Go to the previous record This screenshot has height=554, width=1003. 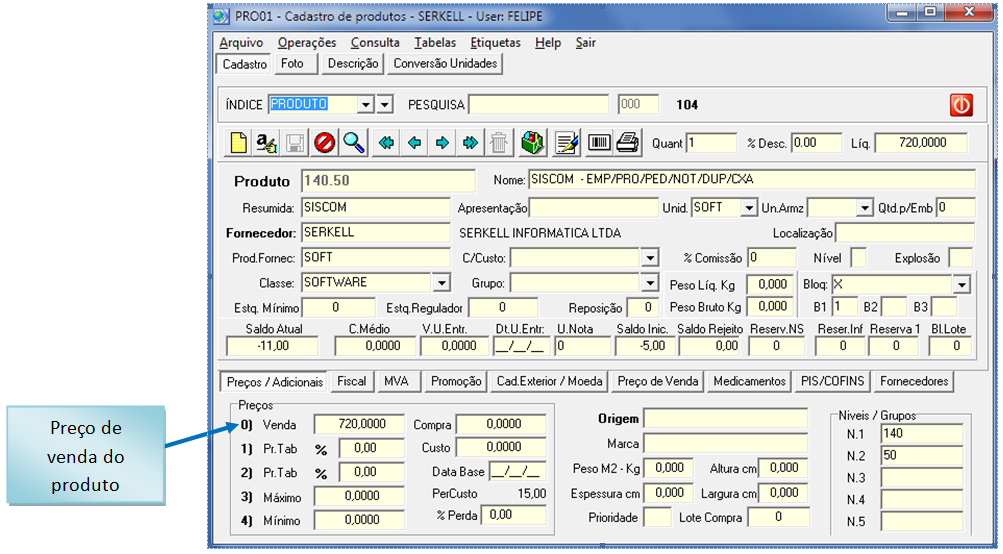coord(414,142)
